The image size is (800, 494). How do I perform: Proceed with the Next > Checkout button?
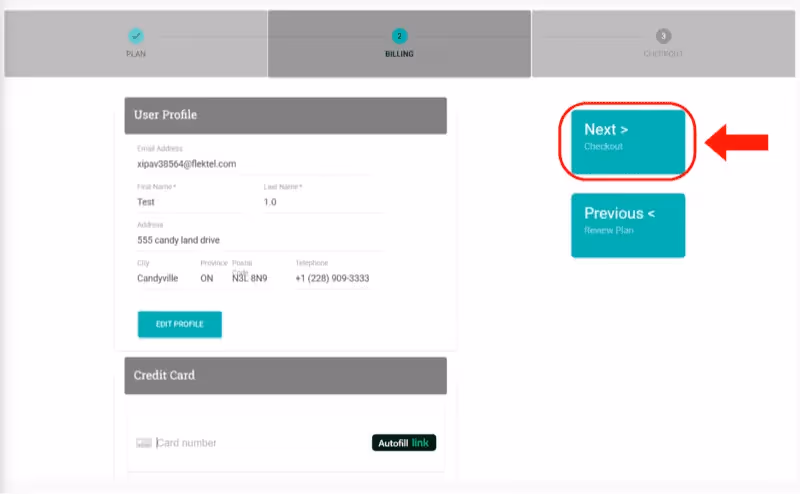click(628, 140)
